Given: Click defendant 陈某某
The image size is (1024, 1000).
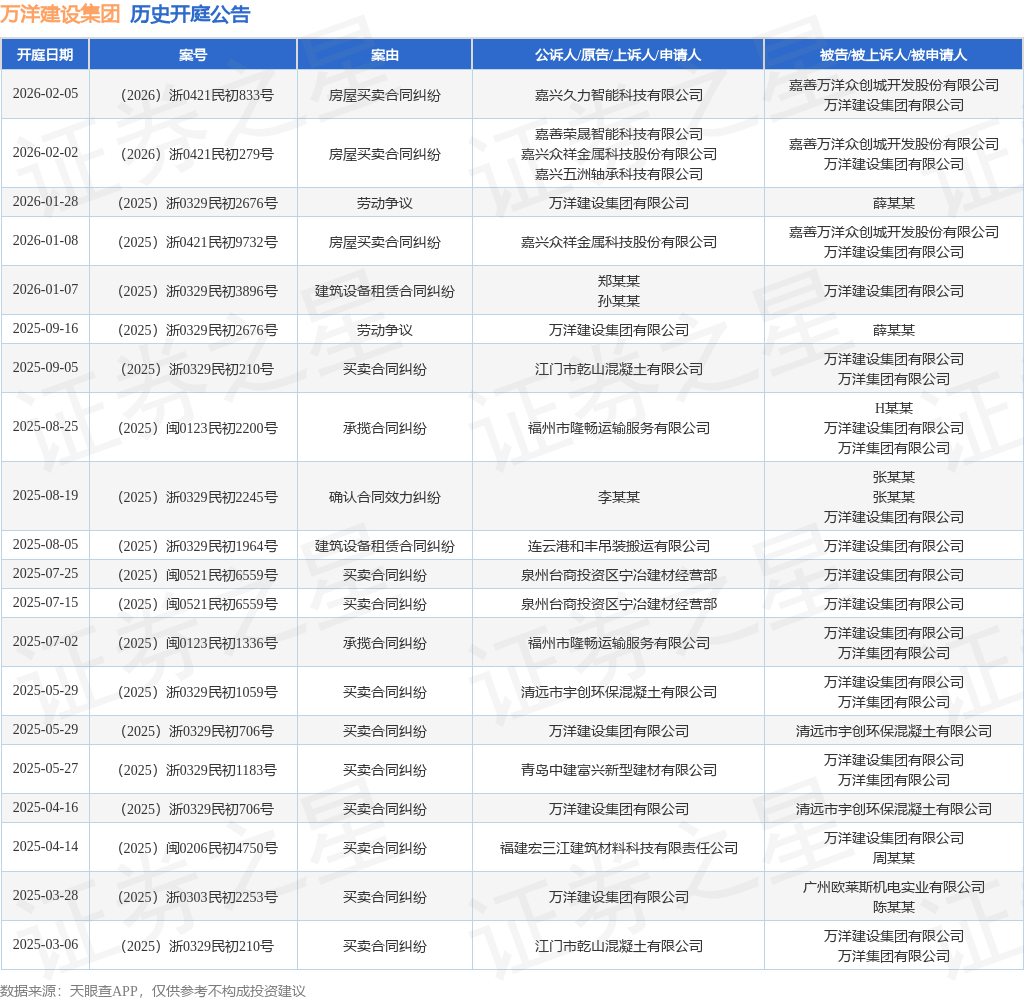Looking at the screenshot, I should 893,907.
